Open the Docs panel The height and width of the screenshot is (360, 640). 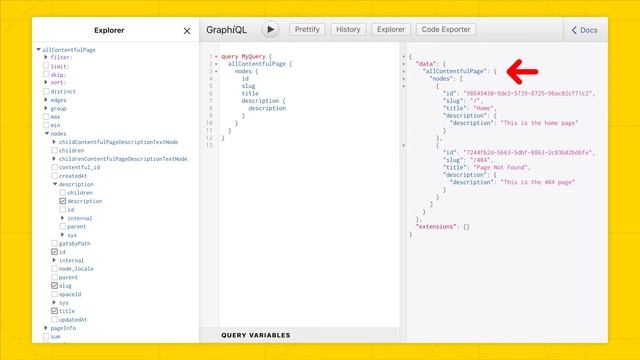point(584,30)
